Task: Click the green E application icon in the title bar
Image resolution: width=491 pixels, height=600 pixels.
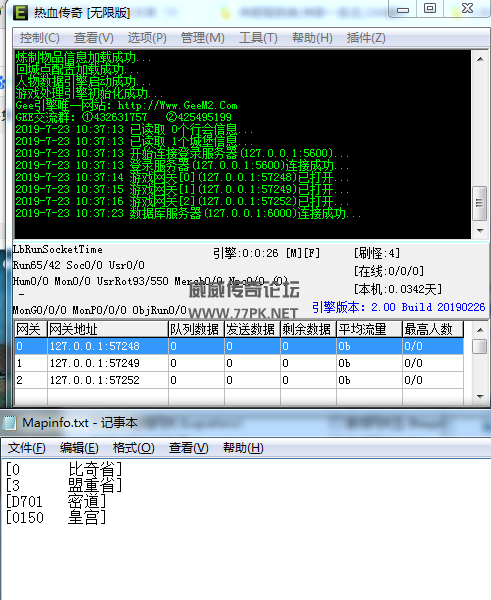Action: click(20, 12)
